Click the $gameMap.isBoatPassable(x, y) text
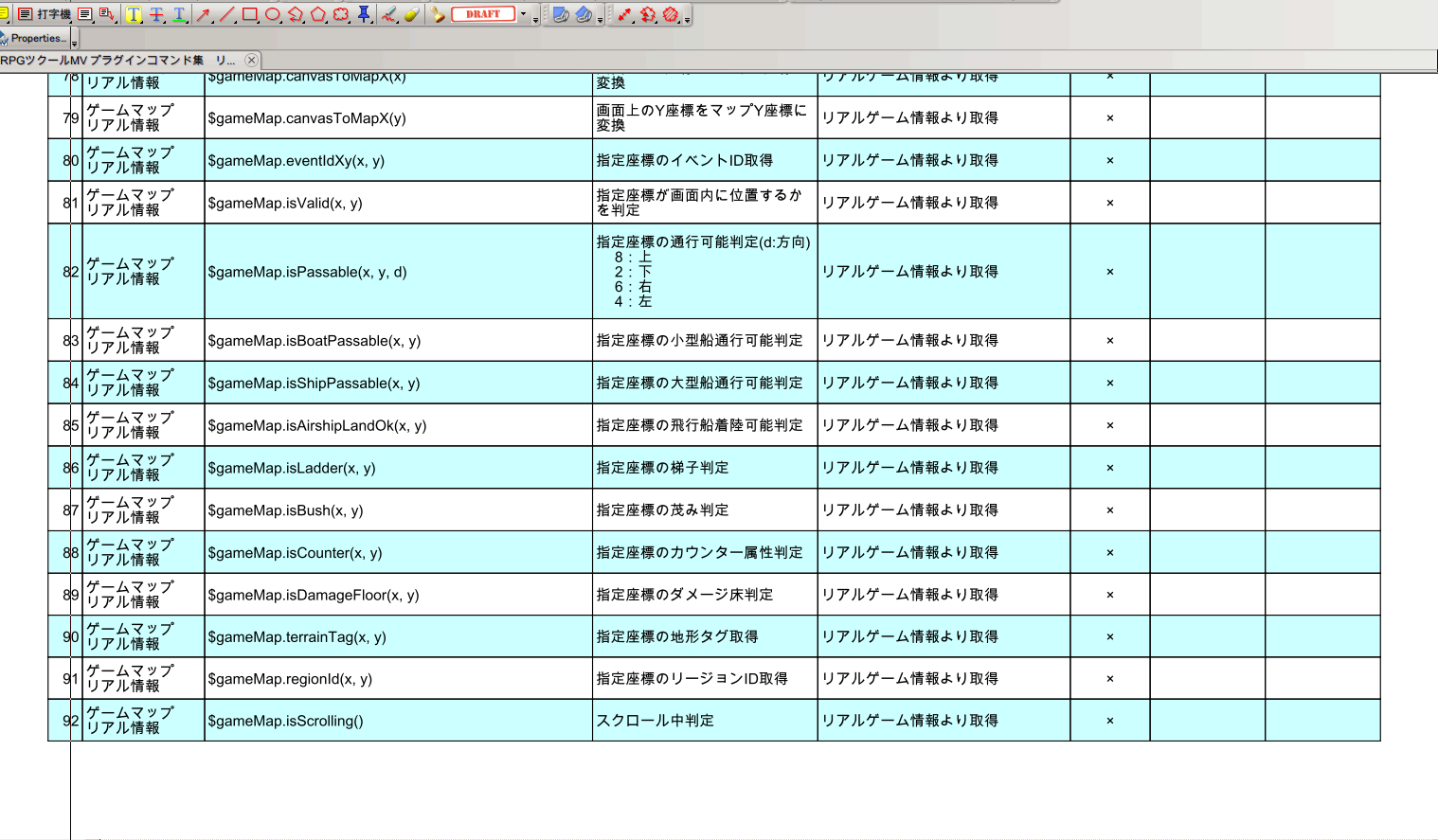1438x840 pixels. (x=315, y=341)
